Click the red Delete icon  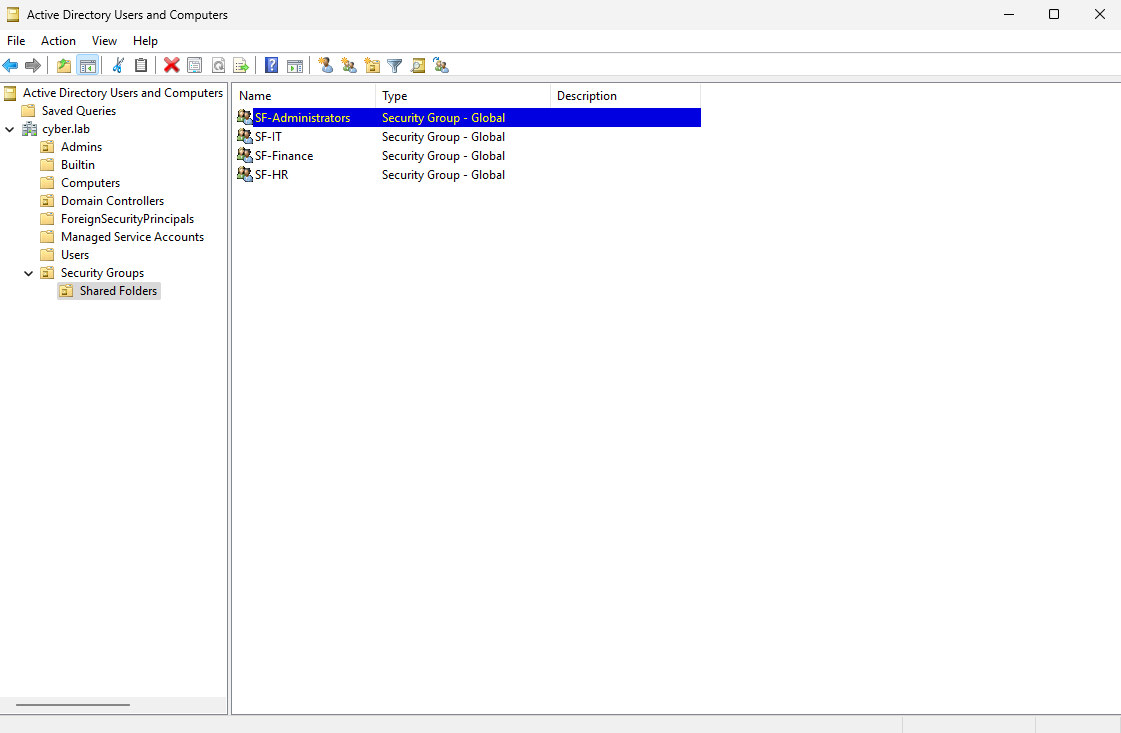pos(171,66)
